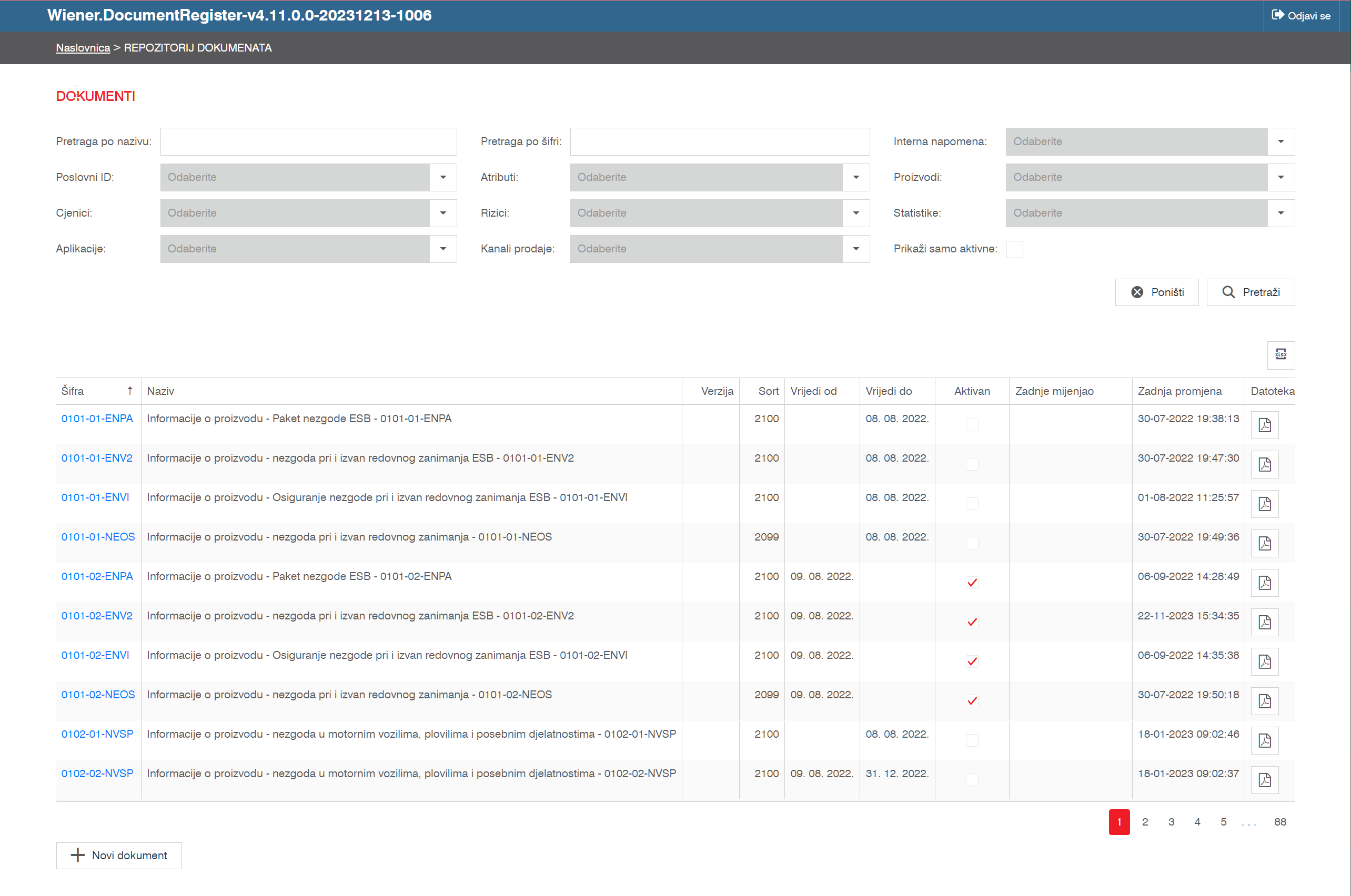This screenshot has height=896, width=1351.
Task: Select current page 1 in pagination
Action: [1119, 822]
